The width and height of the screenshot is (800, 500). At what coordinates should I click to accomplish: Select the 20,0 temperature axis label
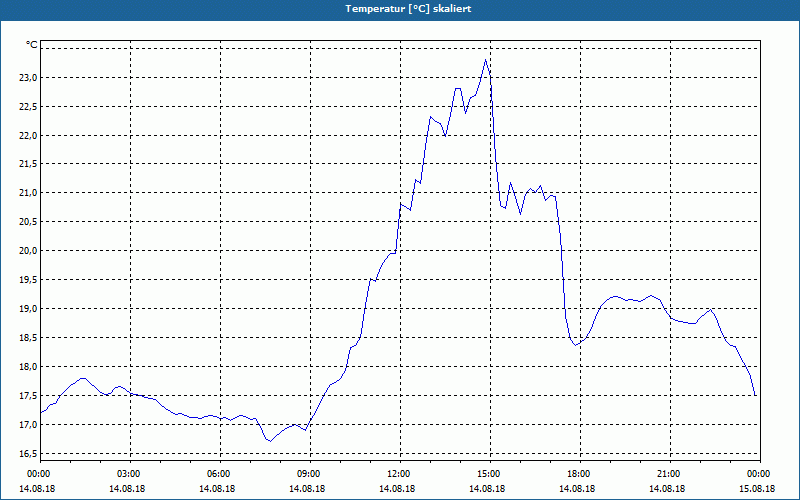28,251
